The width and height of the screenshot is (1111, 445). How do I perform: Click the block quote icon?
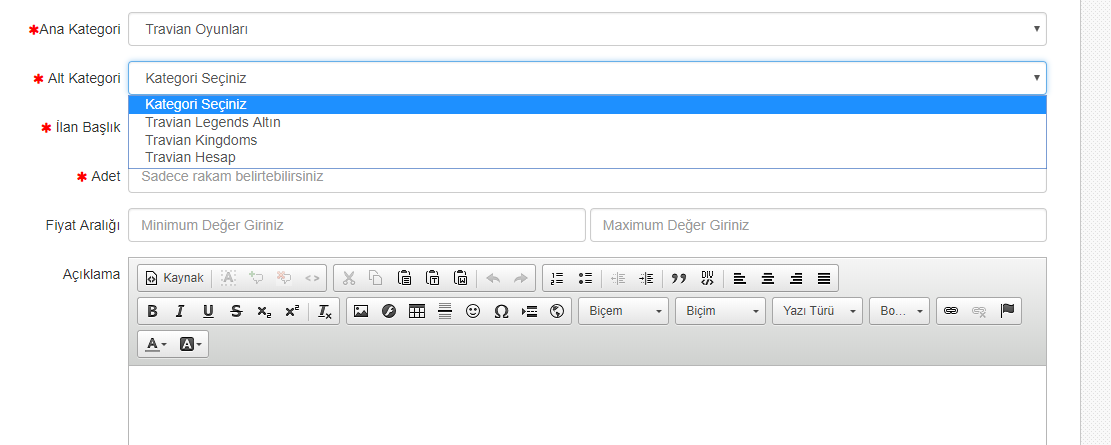(679, 278)
